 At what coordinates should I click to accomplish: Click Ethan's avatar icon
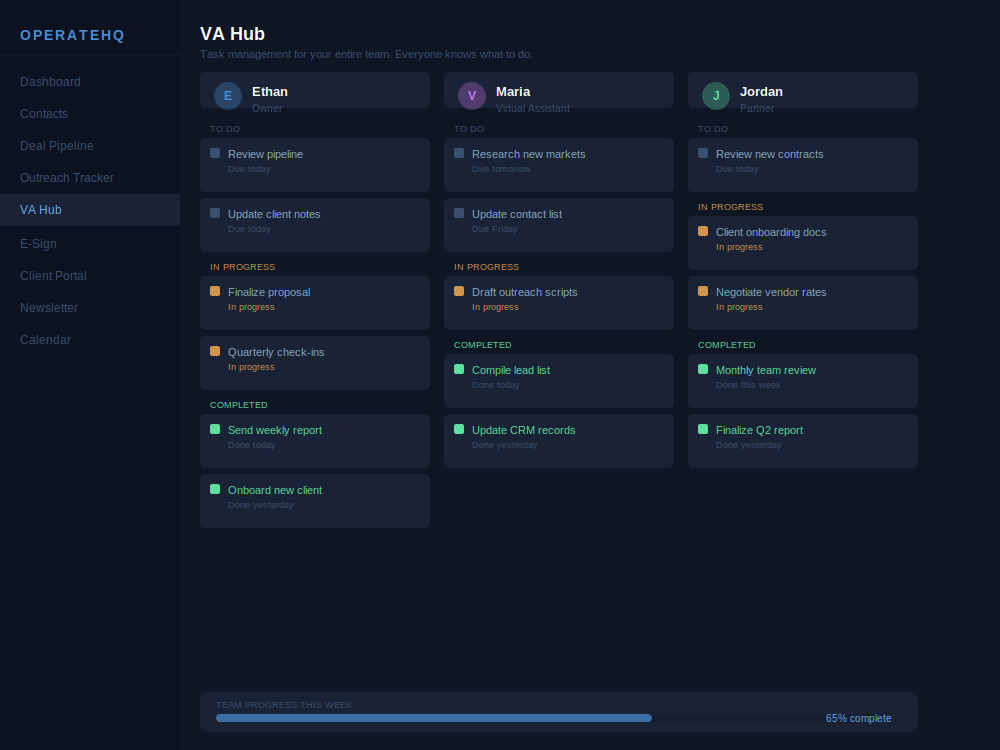click(228, 96)
